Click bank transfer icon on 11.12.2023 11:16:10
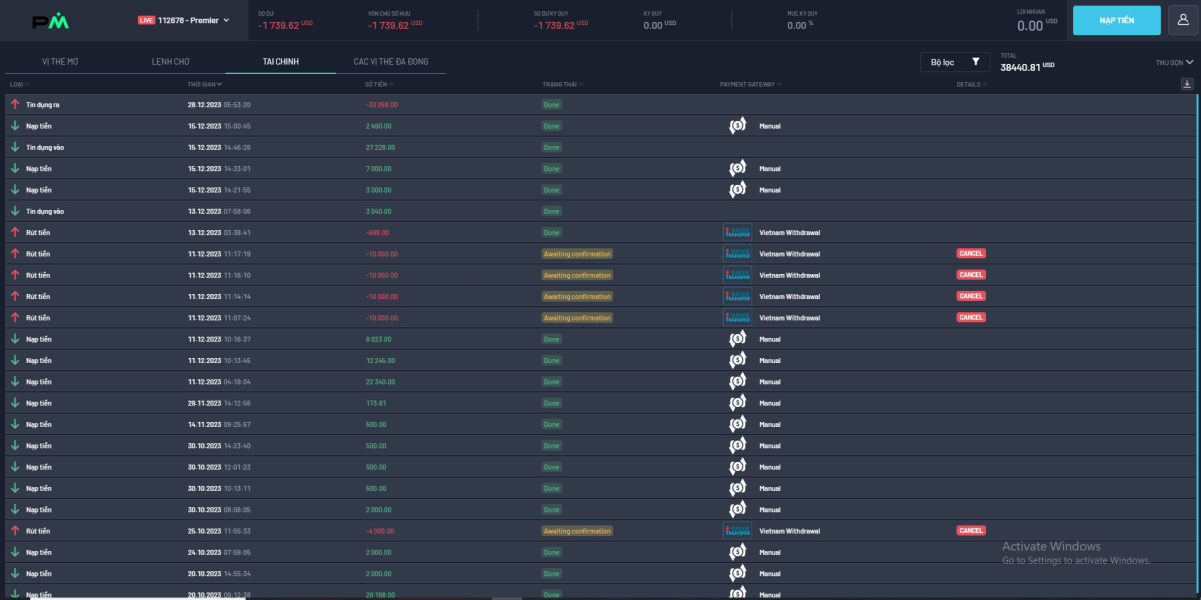This screenshot has height=600, width=1201. click(737, 275)
